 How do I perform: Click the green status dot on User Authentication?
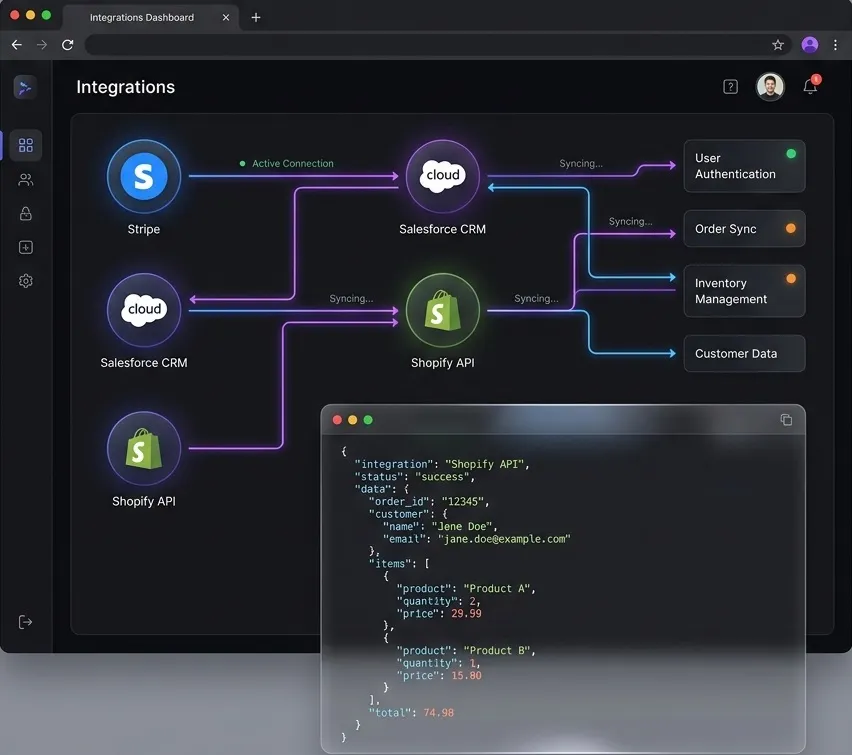[x=791, y=154]
